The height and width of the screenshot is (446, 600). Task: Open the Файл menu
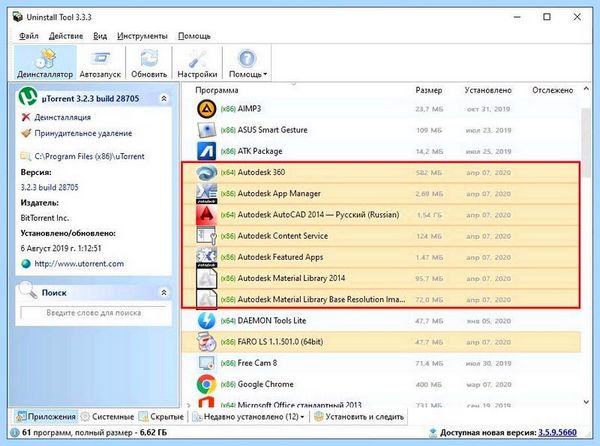[x=29, y=36]
